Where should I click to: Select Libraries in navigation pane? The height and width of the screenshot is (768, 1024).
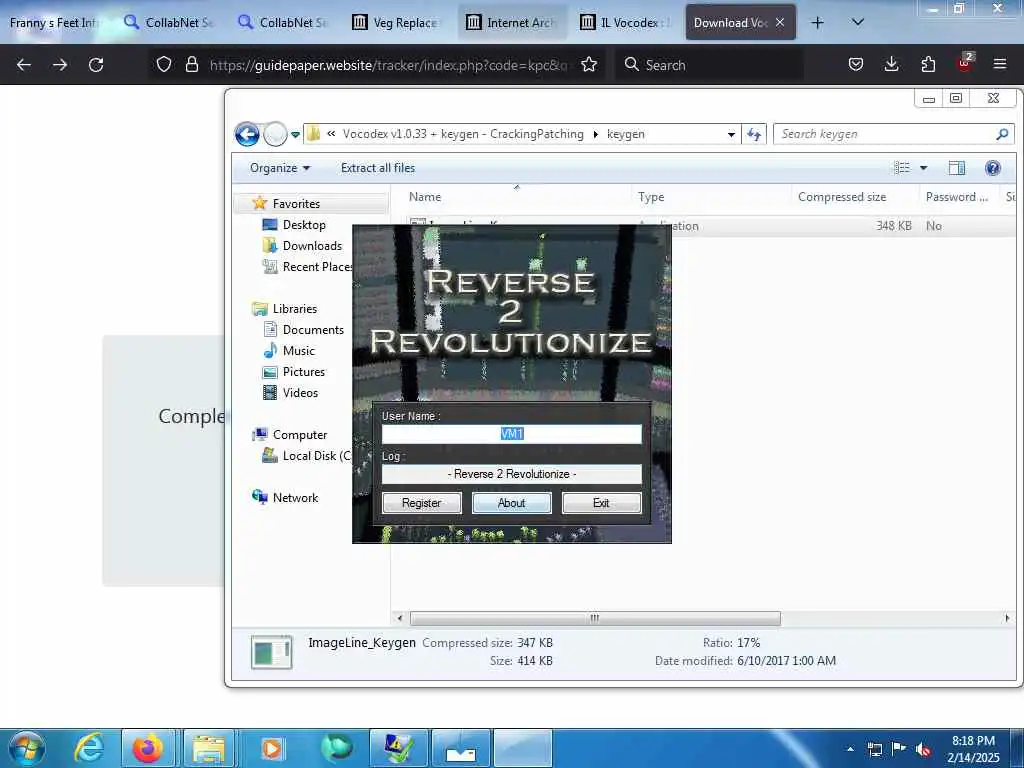coord(295,308)
